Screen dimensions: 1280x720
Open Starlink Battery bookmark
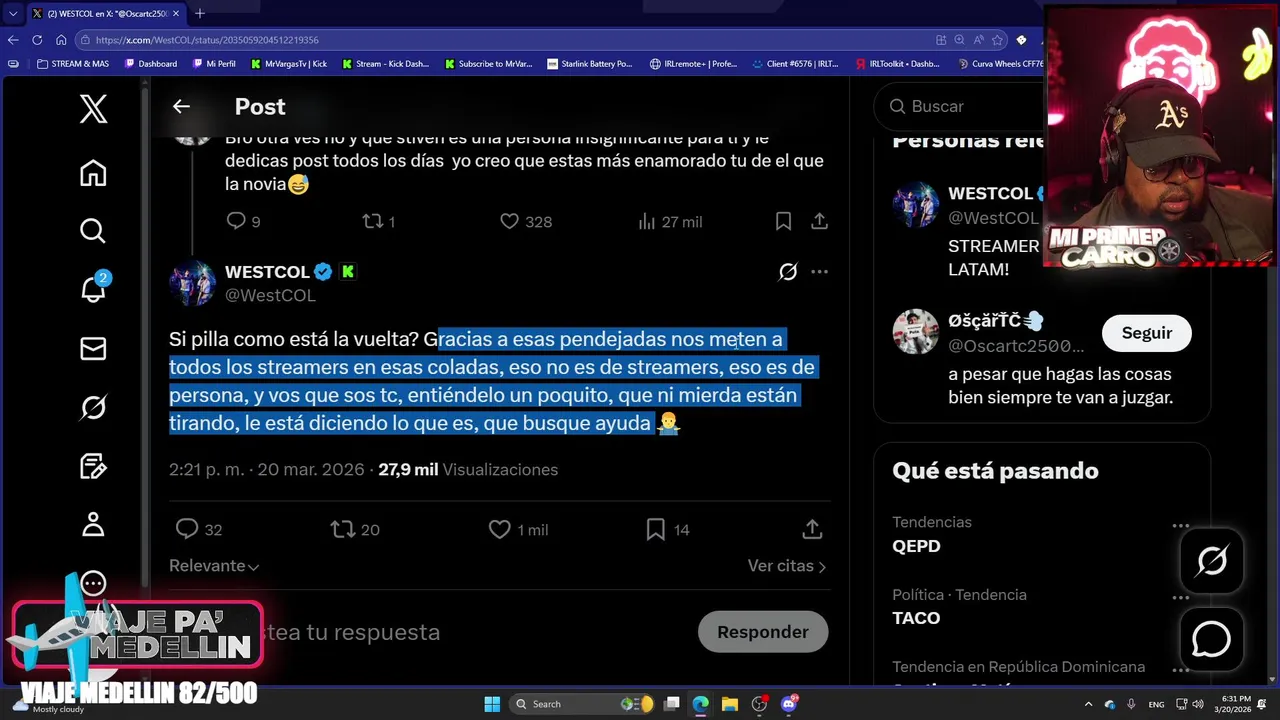tap(590, 63)
